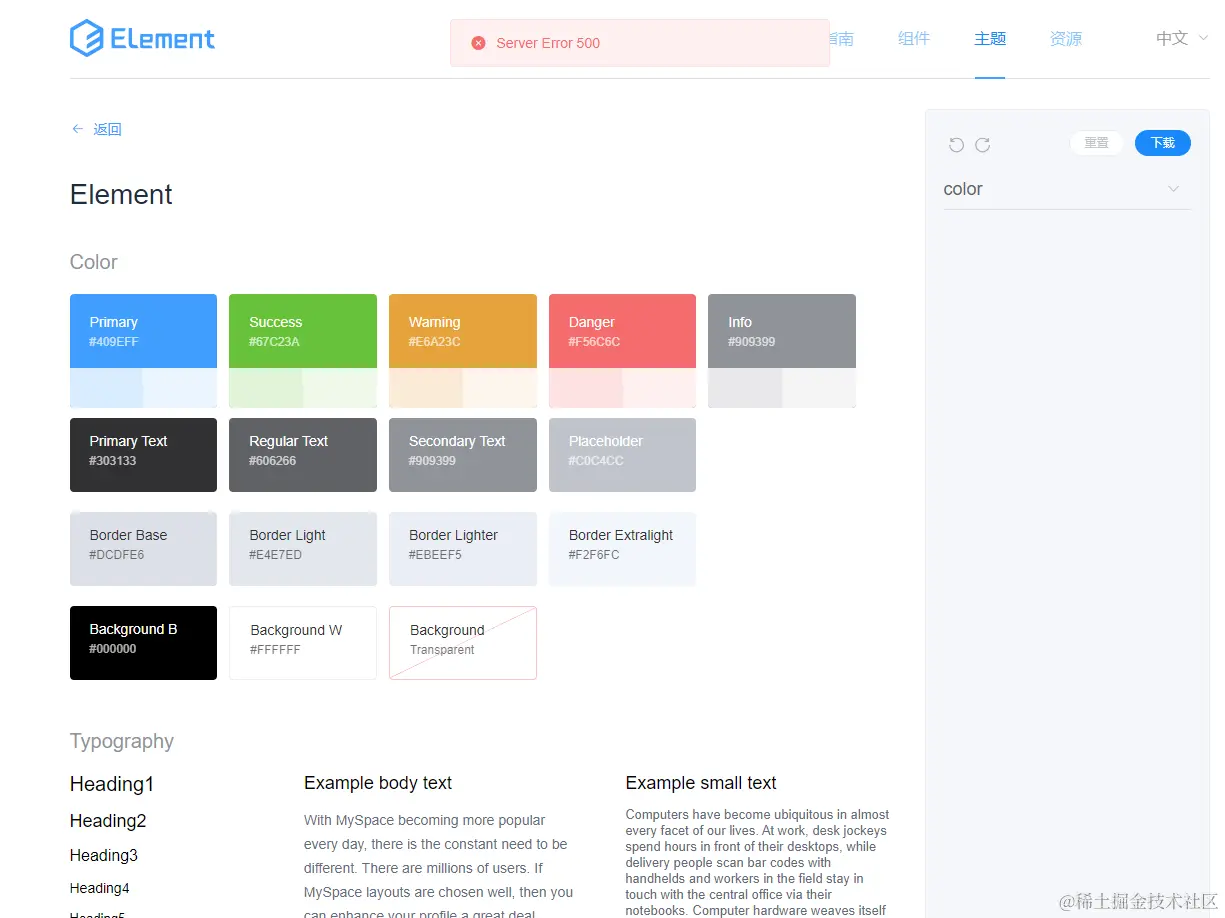1225x918 pixels.
Task: Click the Typography section heading
Action: click(122, 741)
